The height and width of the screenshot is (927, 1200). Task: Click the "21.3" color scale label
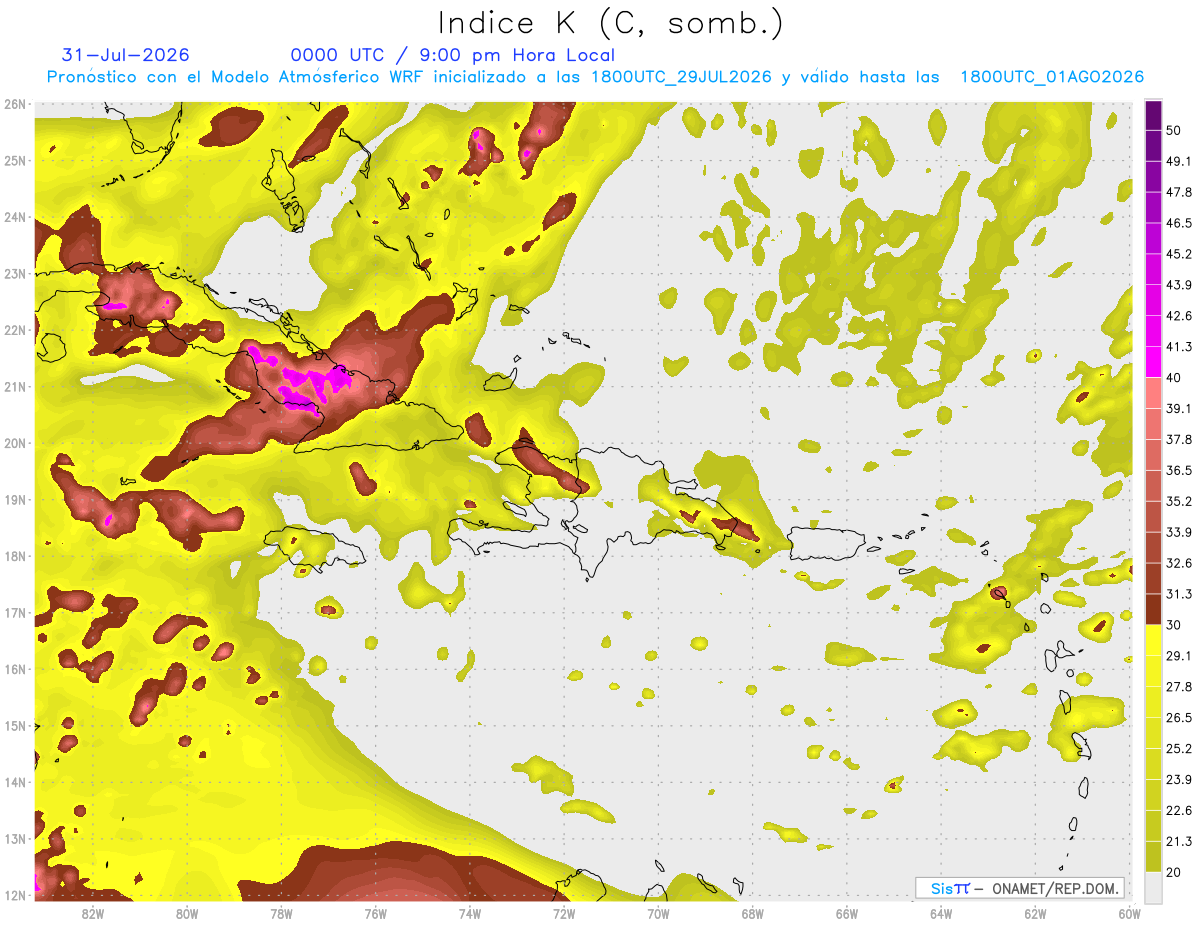1179,841
